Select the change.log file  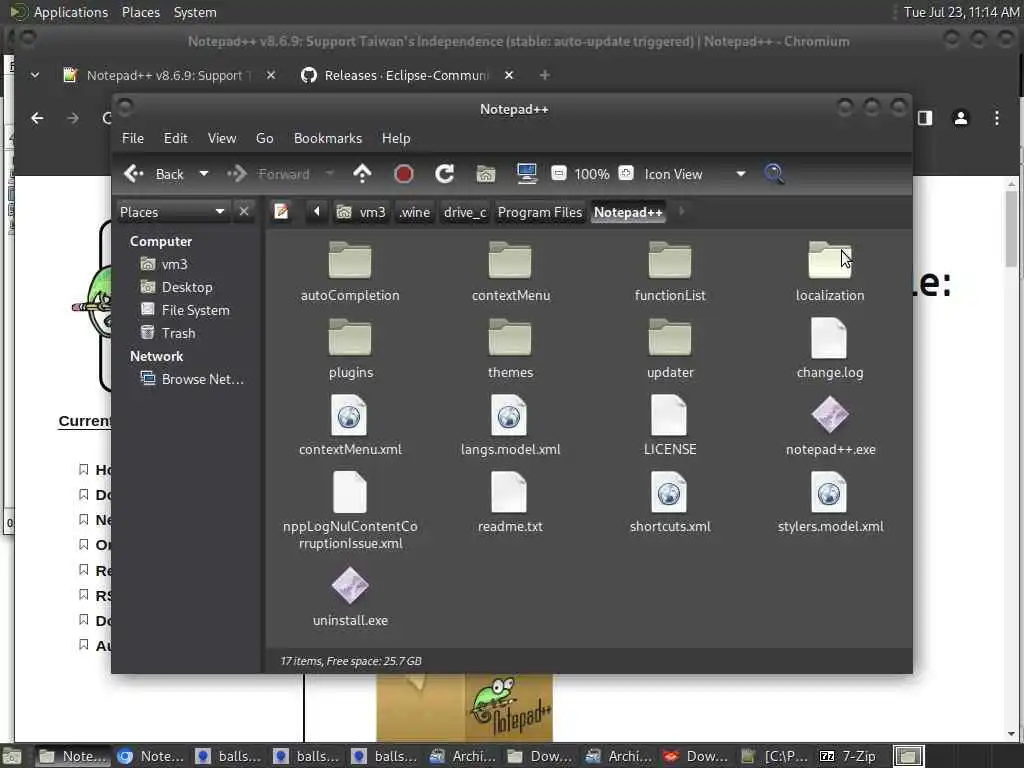(x=829, y=348)
